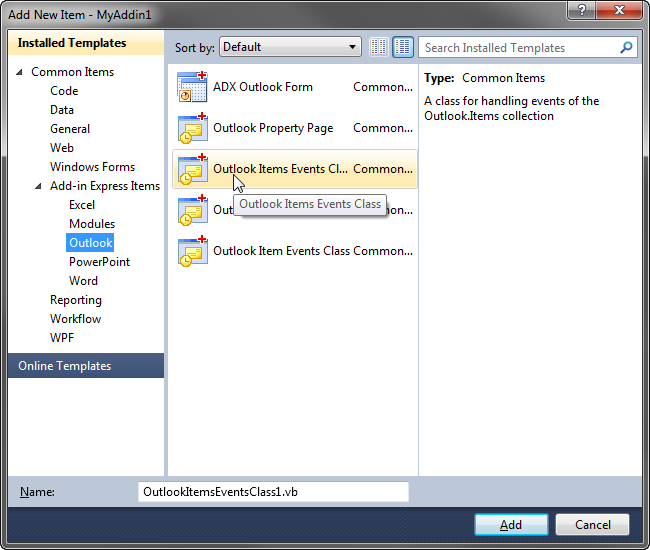Click the Cancel button
650x550 pixels.
click(592, 525)
